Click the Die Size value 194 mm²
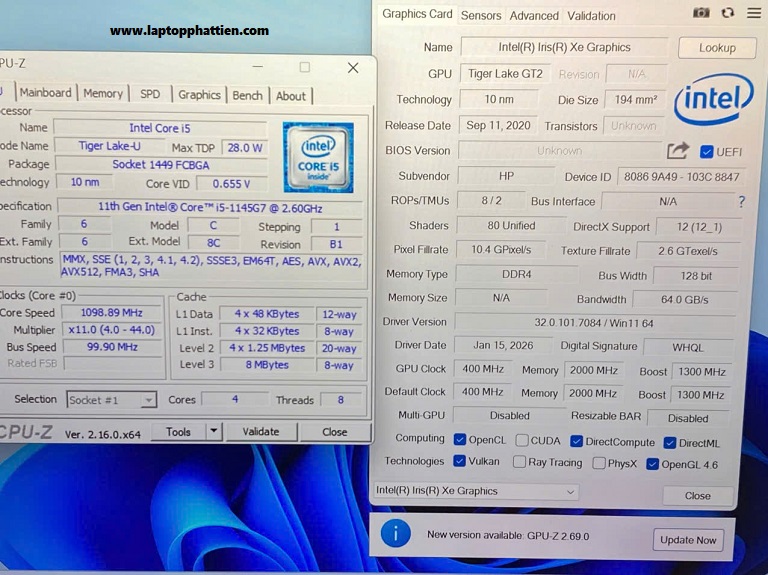This screenshot has width=768, height=575. (x=635, y=99)
